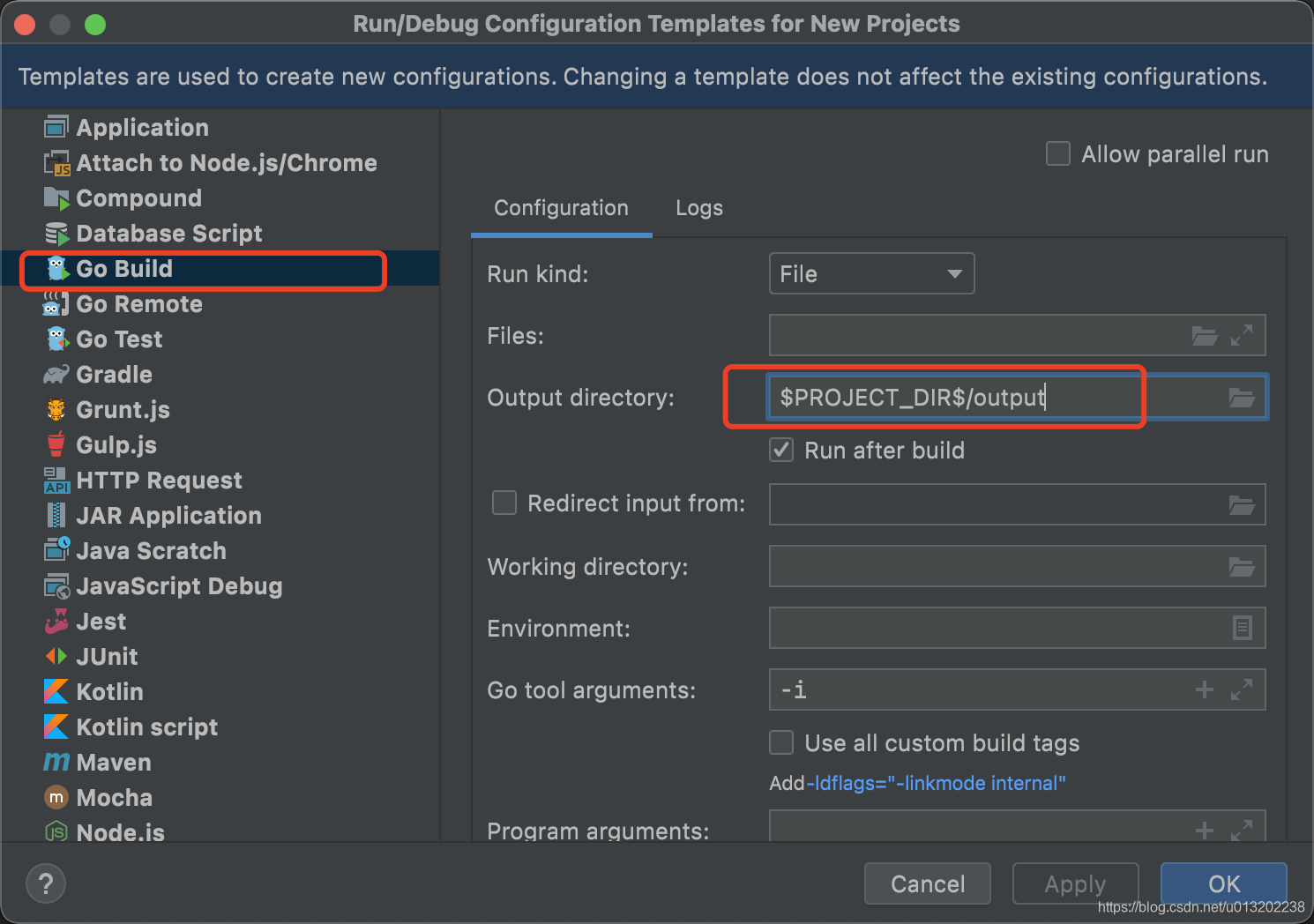This screenshot has width=1314, height=924.
Task: Add Program arguments macro plus
Action: (x=1205, y=830)
